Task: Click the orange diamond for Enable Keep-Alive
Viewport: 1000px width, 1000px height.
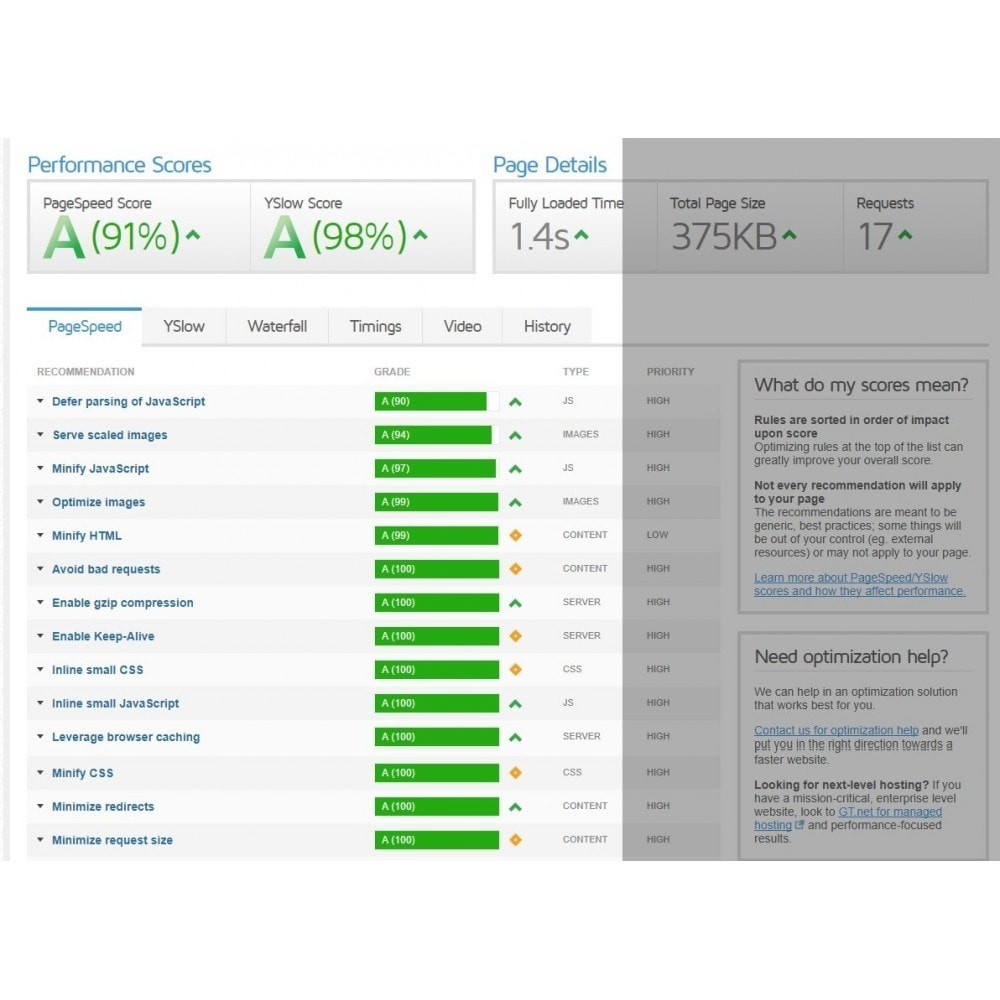Action: 515,636
